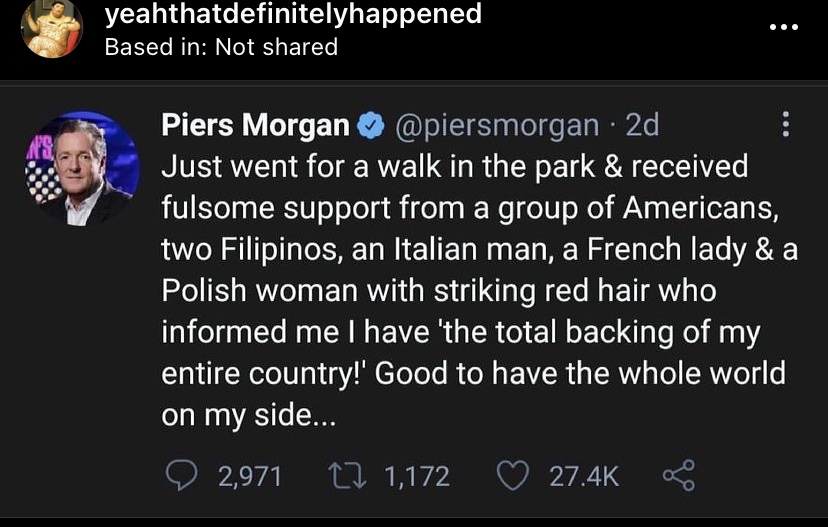Open yeahthatdefinitelyhappened profile picture
828x527 pixels.
pos(52,28)
